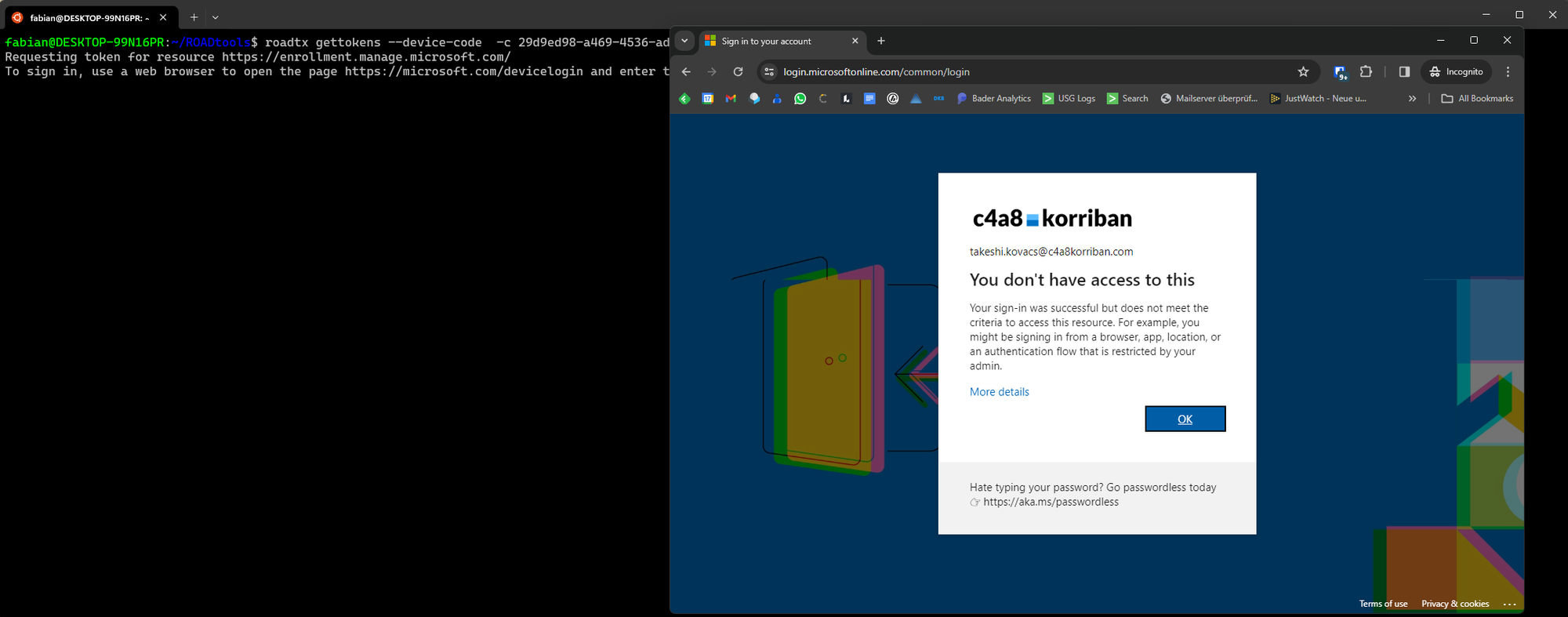Click the browser back arrow

click(686, 71)
